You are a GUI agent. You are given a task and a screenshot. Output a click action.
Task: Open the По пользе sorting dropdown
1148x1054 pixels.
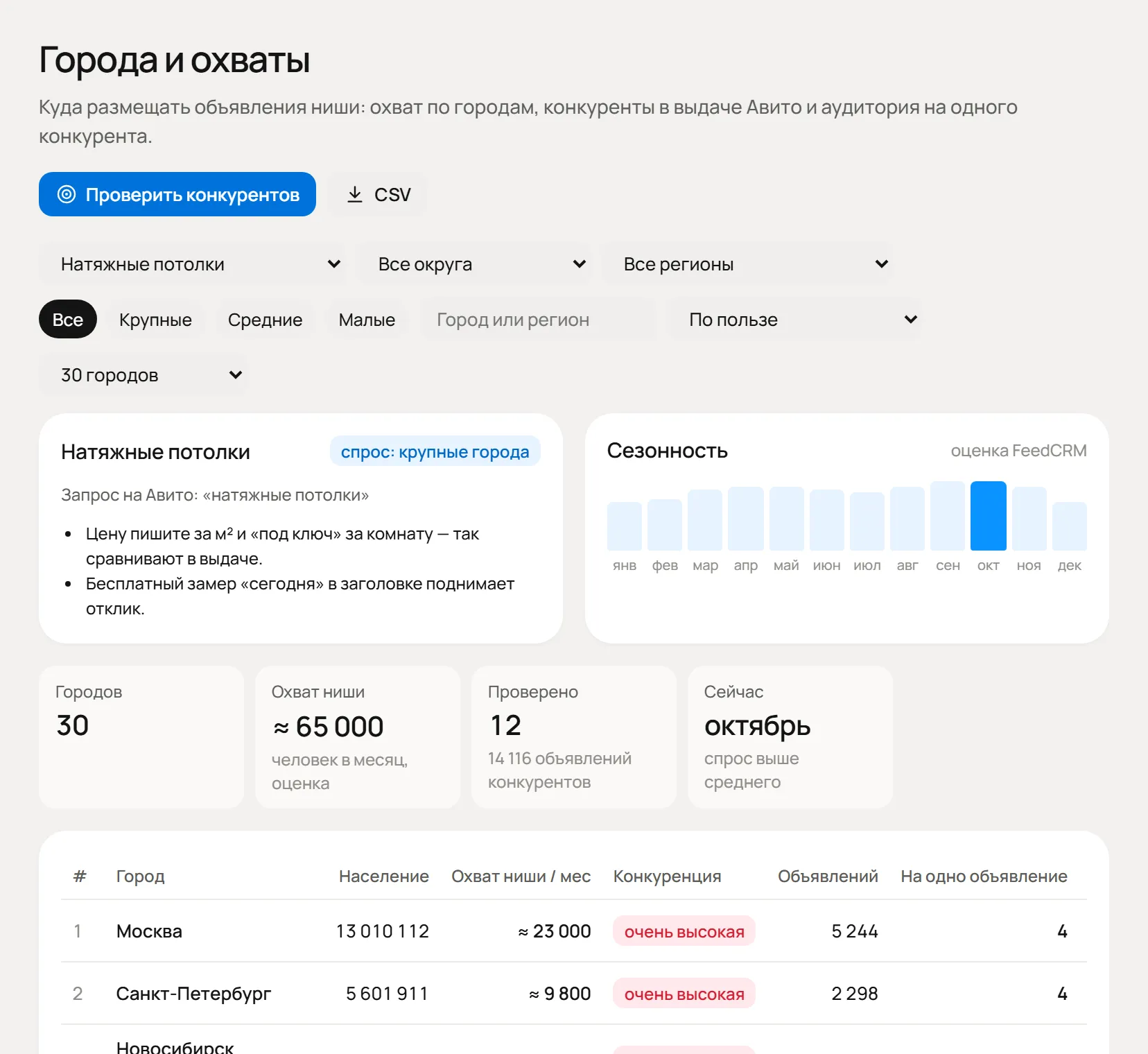coord(794,319)
